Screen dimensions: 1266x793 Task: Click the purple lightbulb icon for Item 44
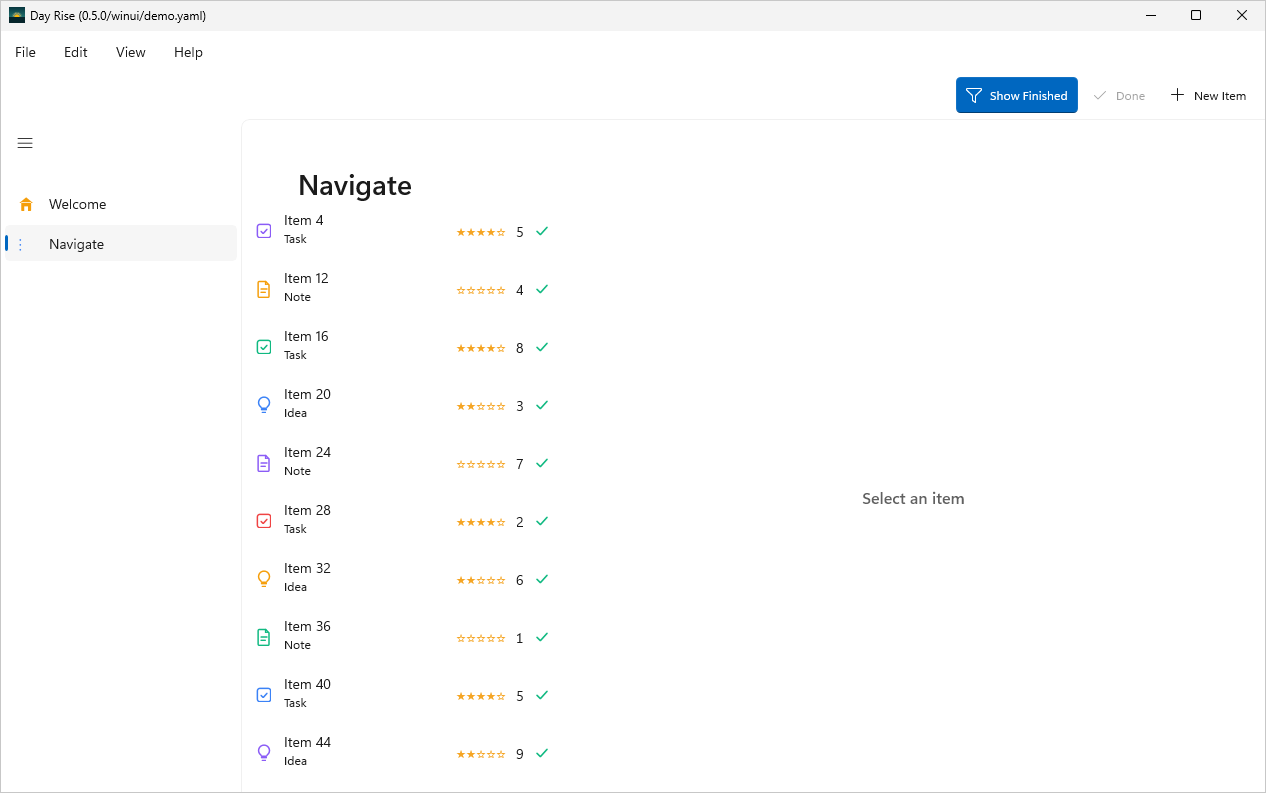264,753
